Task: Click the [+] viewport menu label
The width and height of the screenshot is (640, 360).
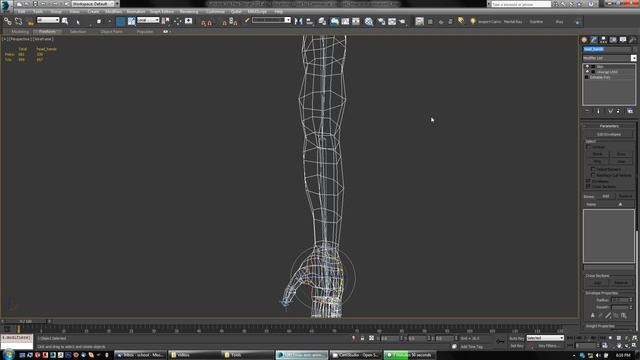Action: pos(5,39)
